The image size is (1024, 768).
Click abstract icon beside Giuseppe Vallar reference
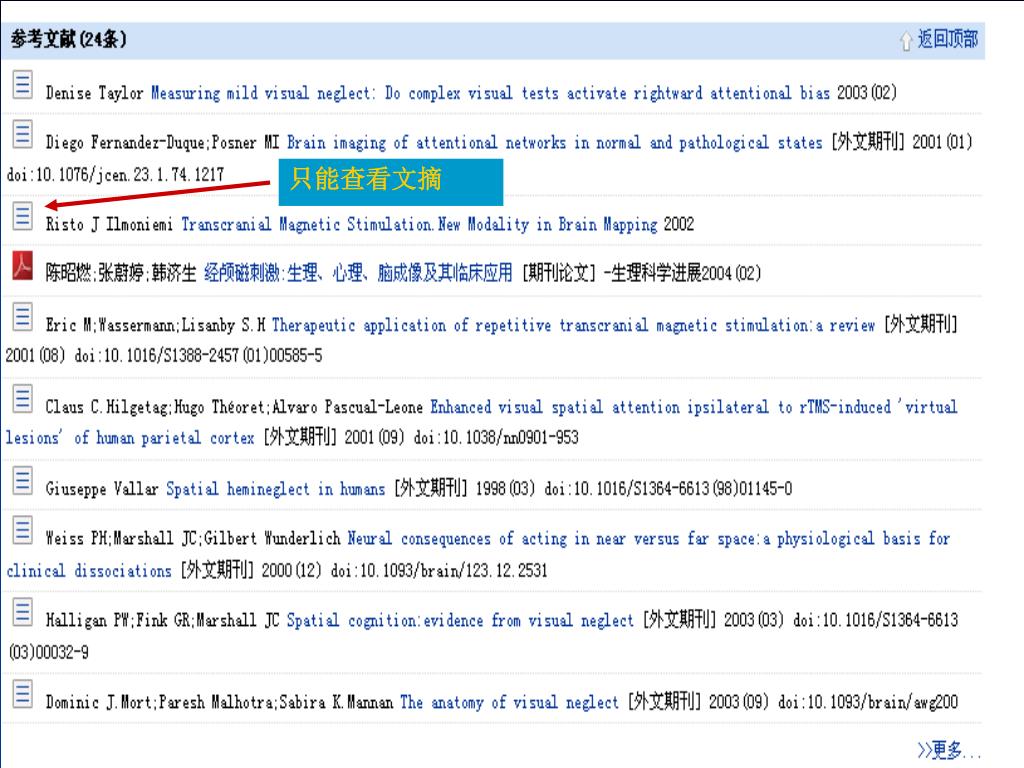click(x=23, y=481)
